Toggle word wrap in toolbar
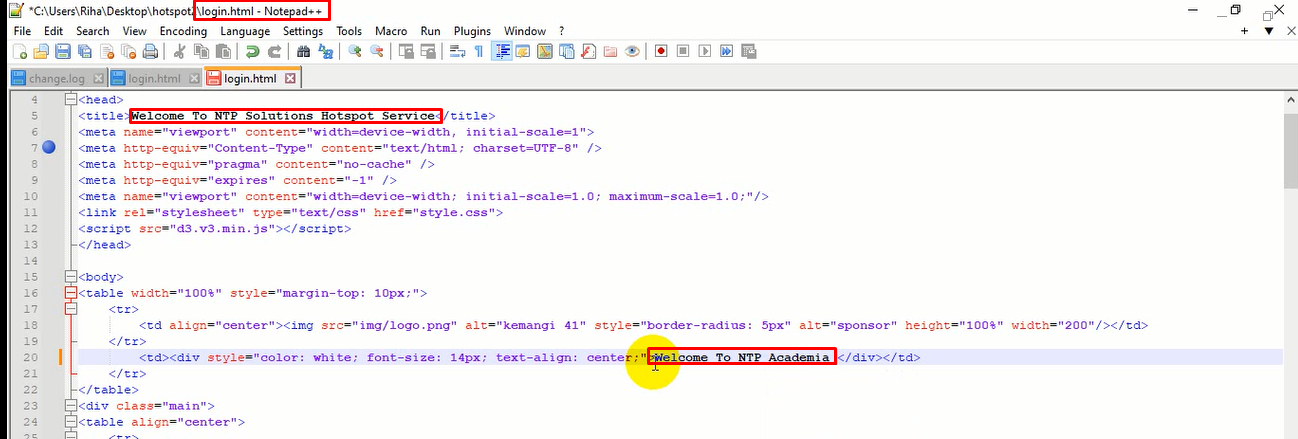Viewport: 1298px width, 439px height. 457,50
